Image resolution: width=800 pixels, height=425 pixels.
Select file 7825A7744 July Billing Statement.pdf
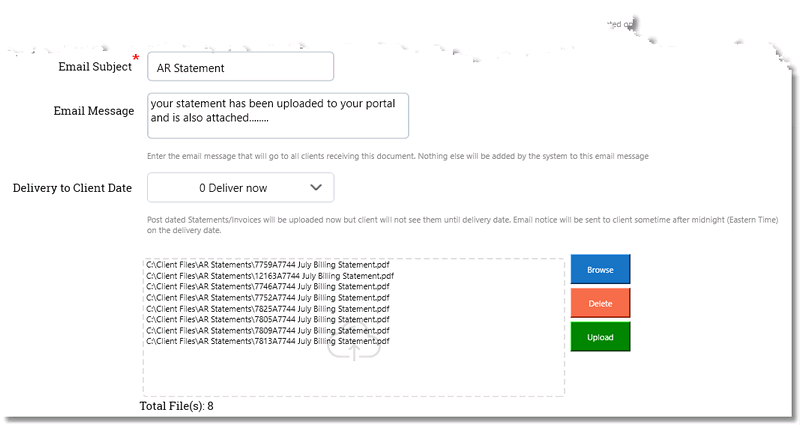[x=268, y=309]
